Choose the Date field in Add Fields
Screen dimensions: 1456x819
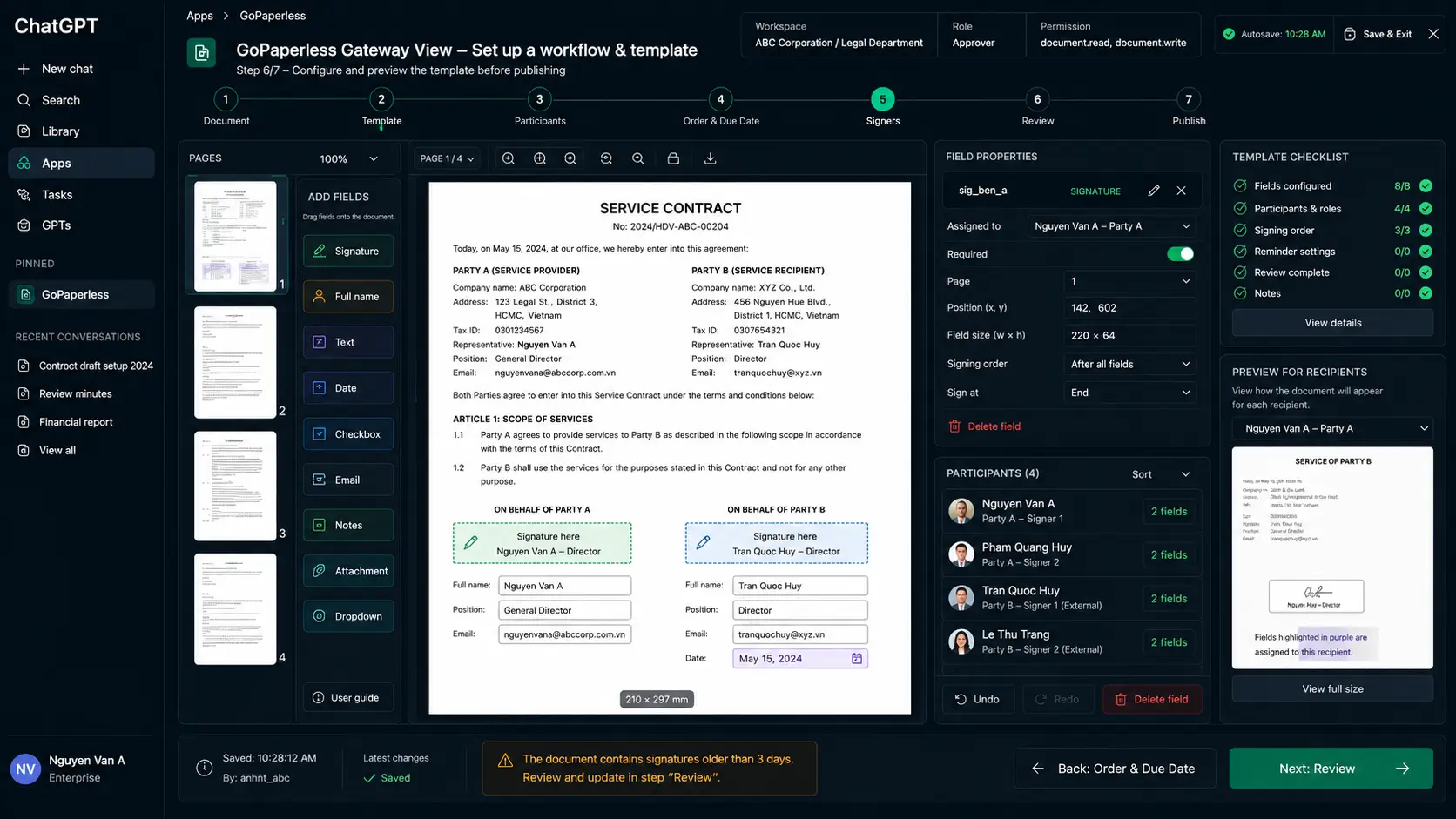point(348,388)
